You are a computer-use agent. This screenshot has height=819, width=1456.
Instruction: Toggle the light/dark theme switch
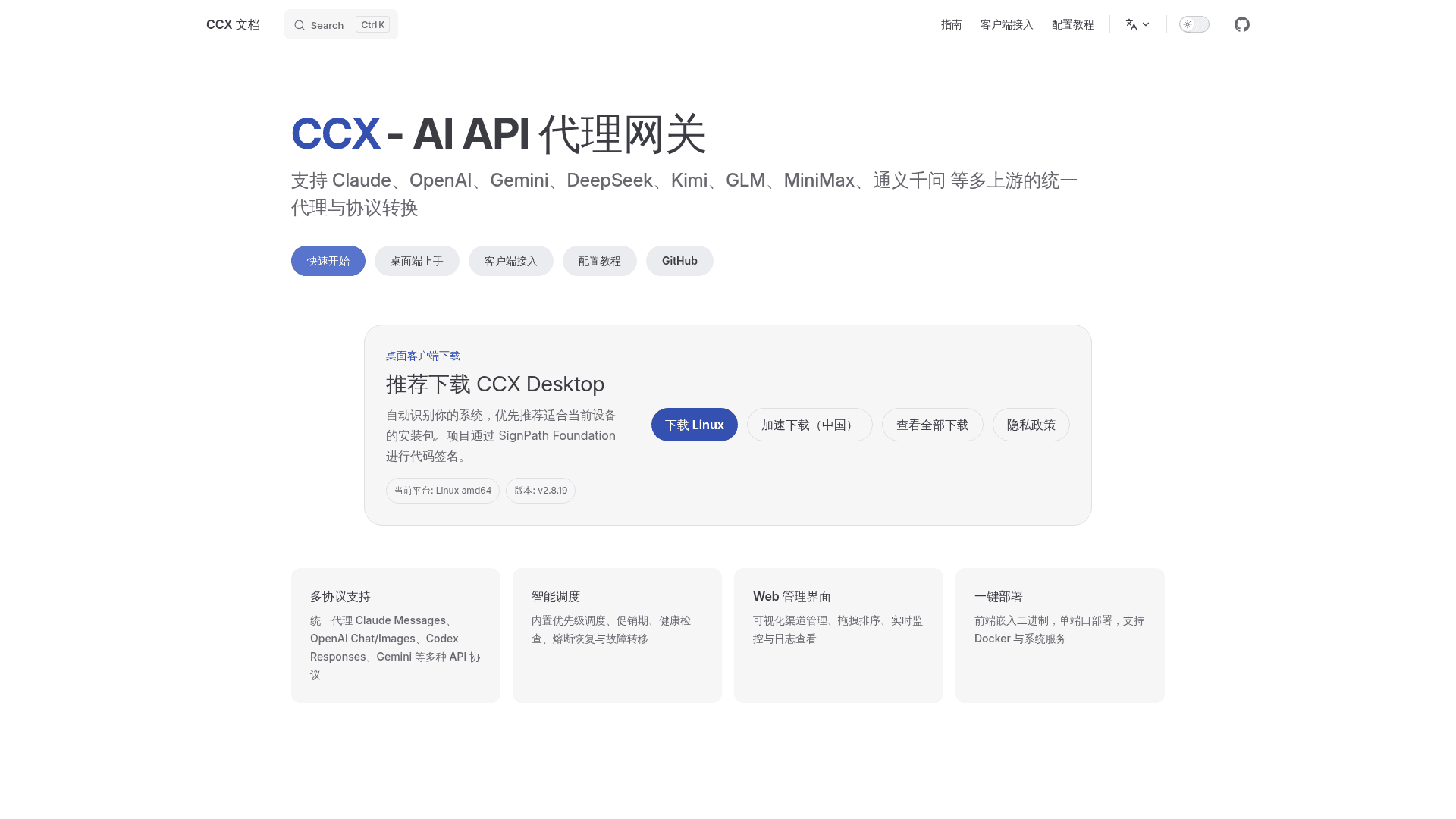coord(1194,24)
